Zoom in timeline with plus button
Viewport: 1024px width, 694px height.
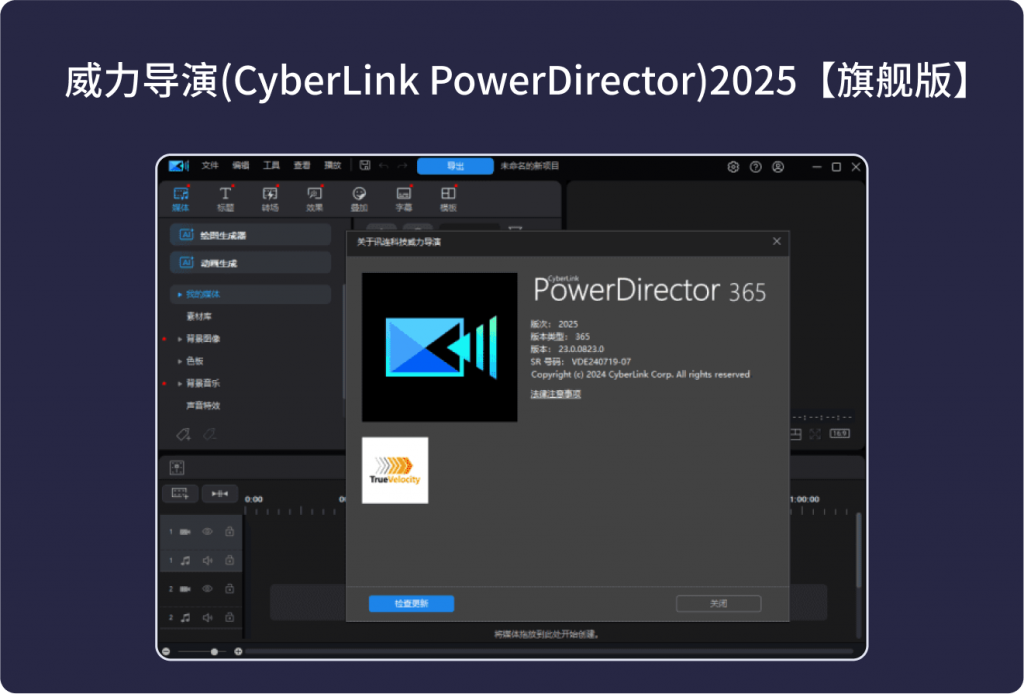(x=238, y=652)
